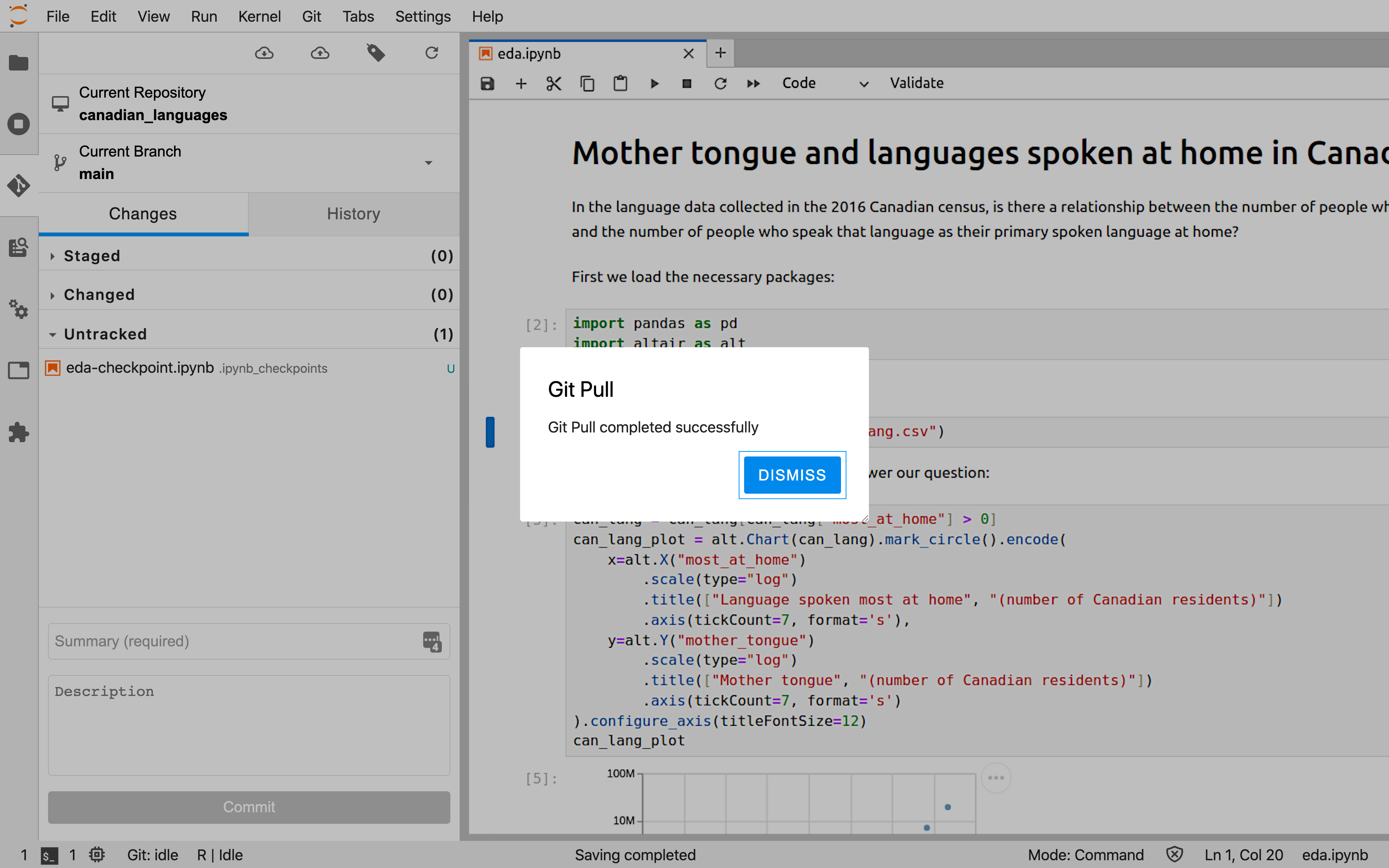The width and height of the screenshot is (1389, 868).
Task: Open the Kernel menu
Action: (x=259, y=17)
